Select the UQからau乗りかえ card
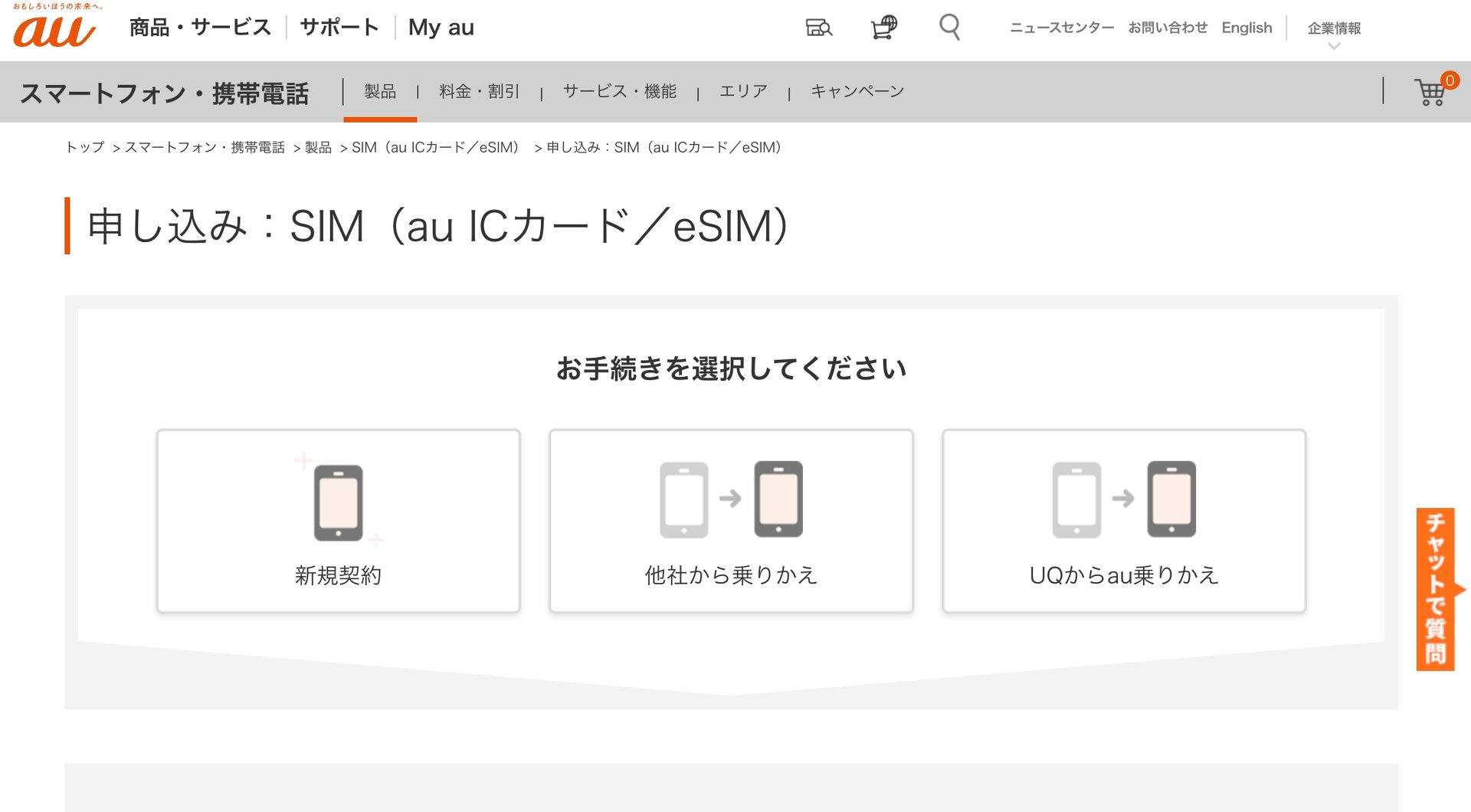Image resolution: width=1471 pixels, height=812 pixels. tap(1124, 521)
